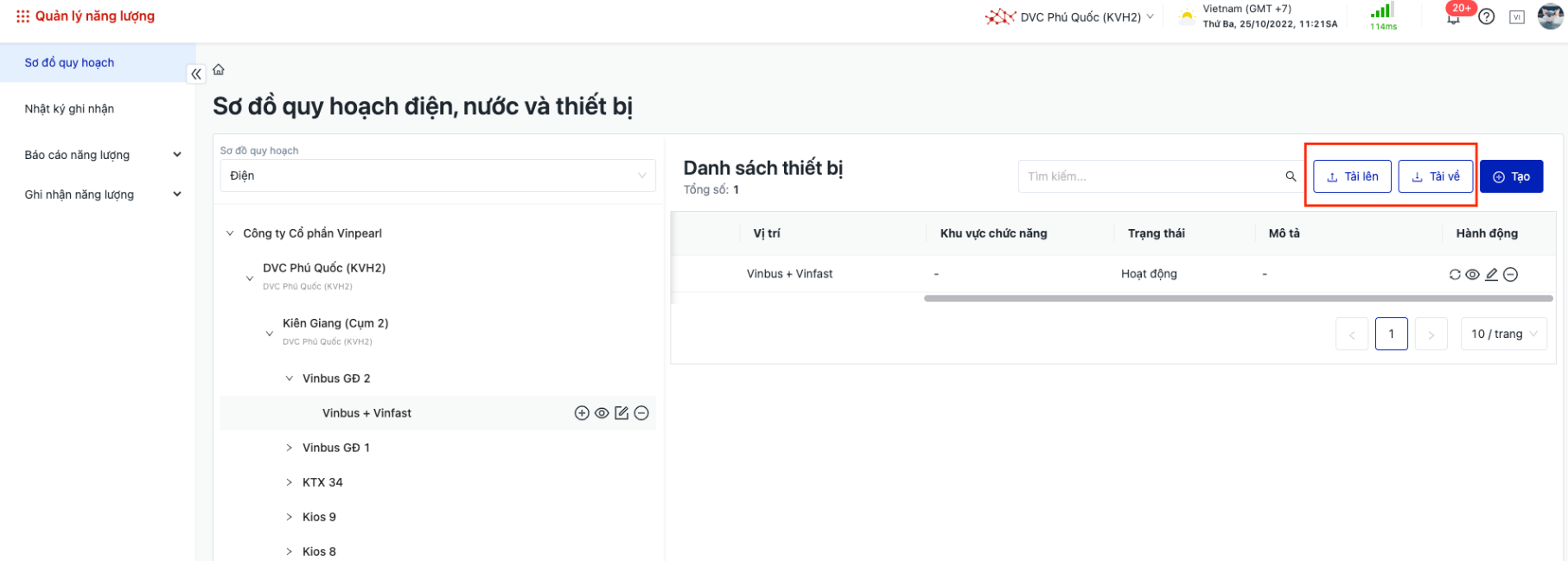Click Quản lý năng lượng app title
This screenshot has width=1568, height=561.
95,16
